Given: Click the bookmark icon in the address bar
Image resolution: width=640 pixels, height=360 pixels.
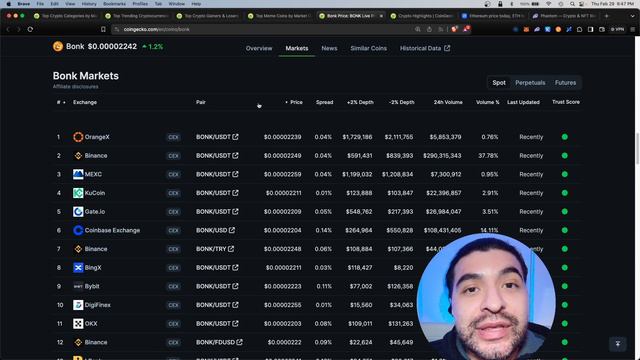Looking at the screenshot, I should 103,29.
